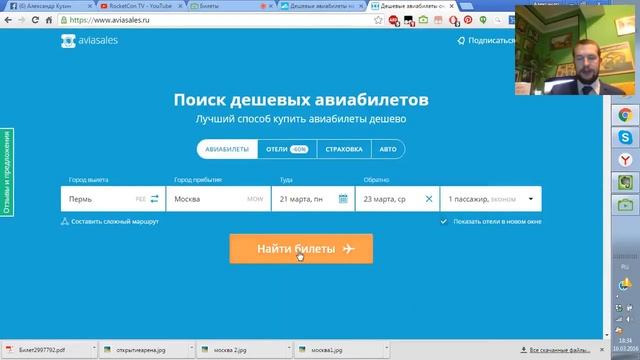Expand options for Билет2997792.pdf download

tap(94, 349)
